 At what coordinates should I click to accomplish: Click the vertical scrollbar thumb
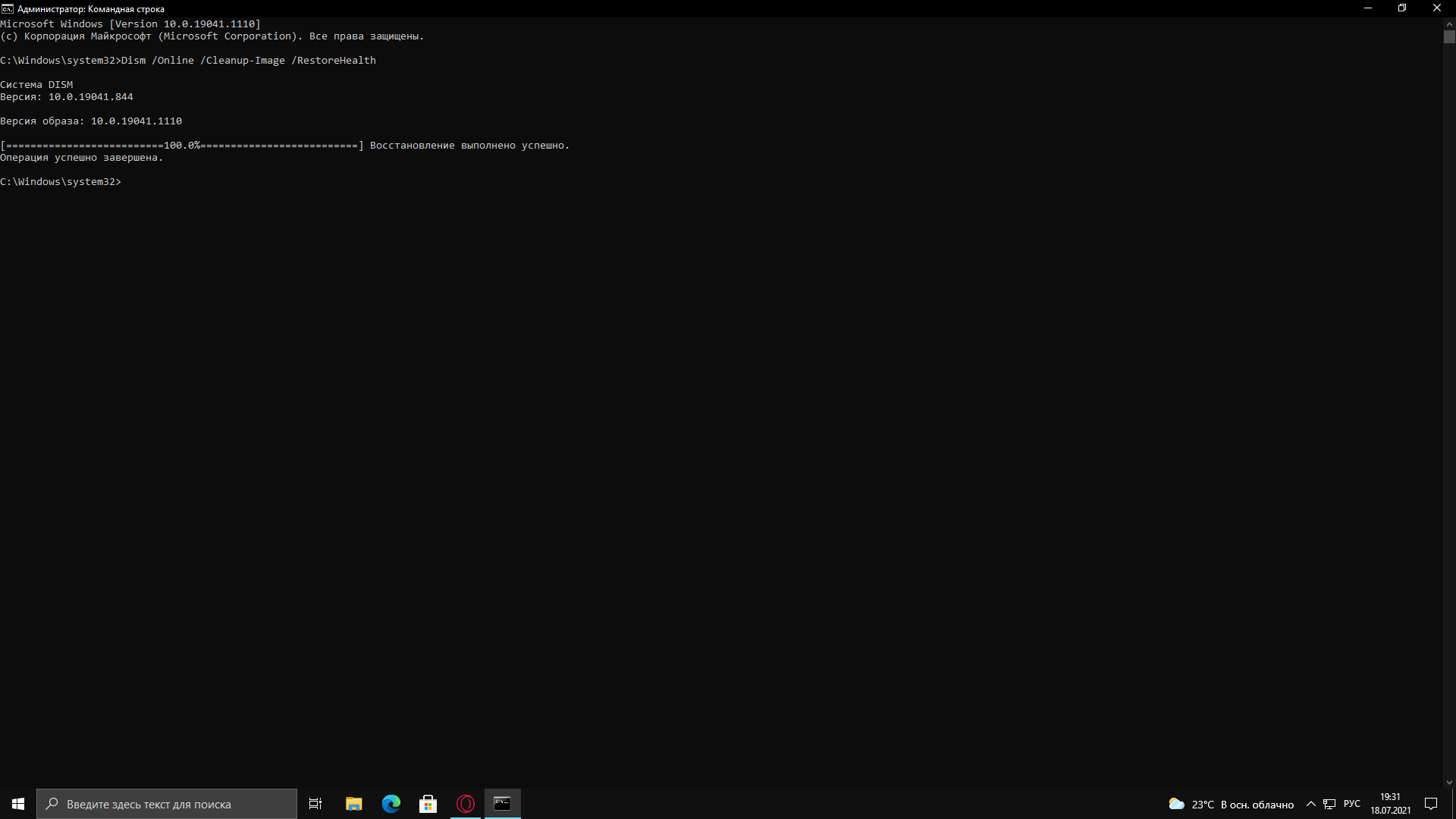pos(1449,37)
